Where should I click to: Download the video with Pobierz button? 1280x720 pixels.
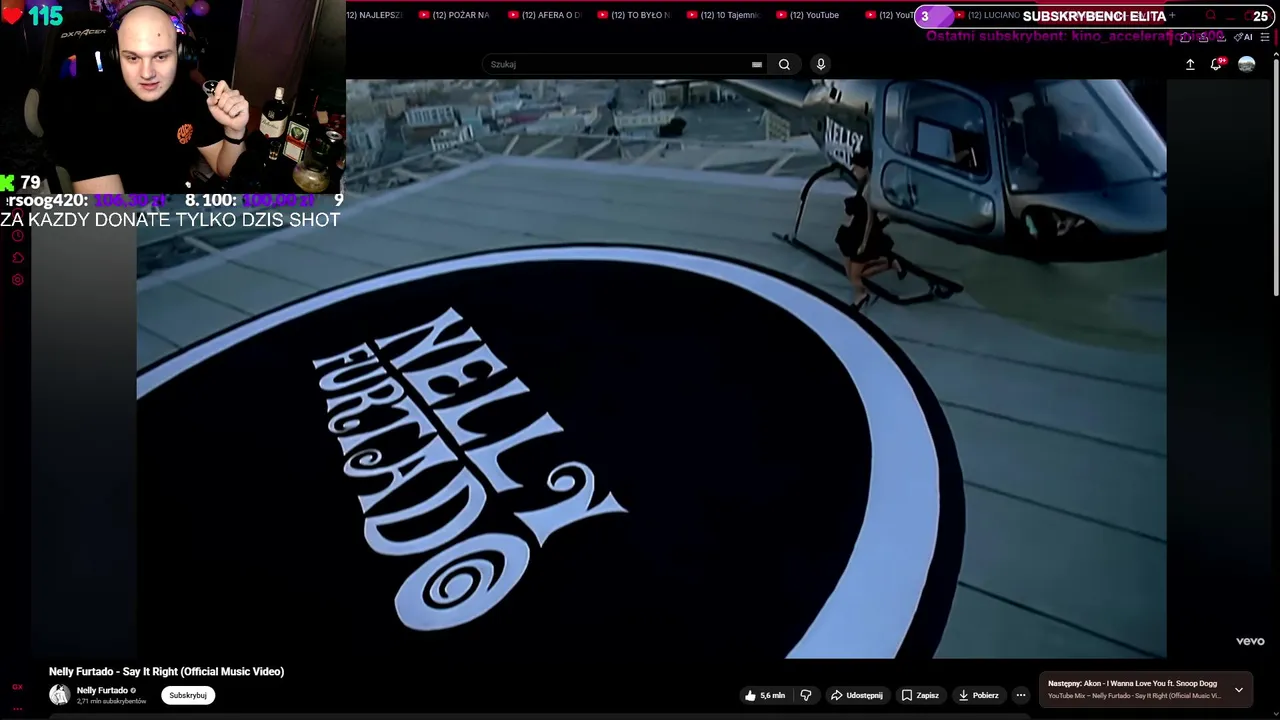978,695
